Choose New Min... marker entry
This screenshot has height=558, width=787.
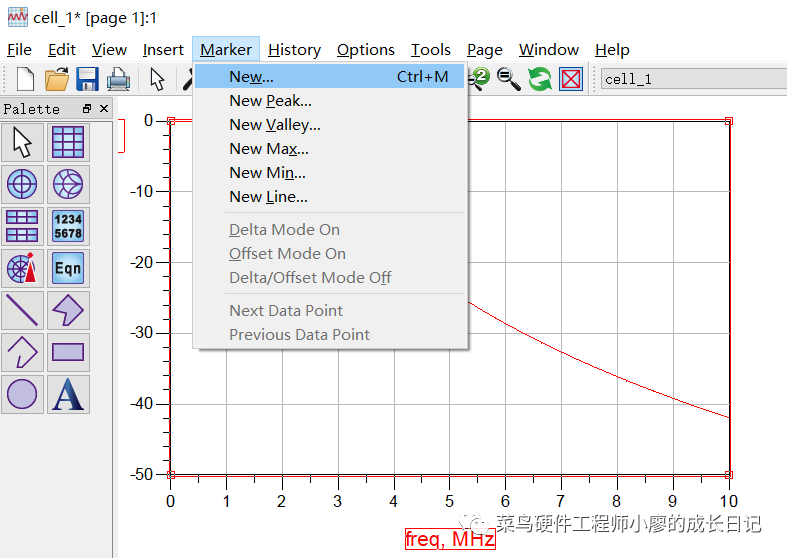330,173
